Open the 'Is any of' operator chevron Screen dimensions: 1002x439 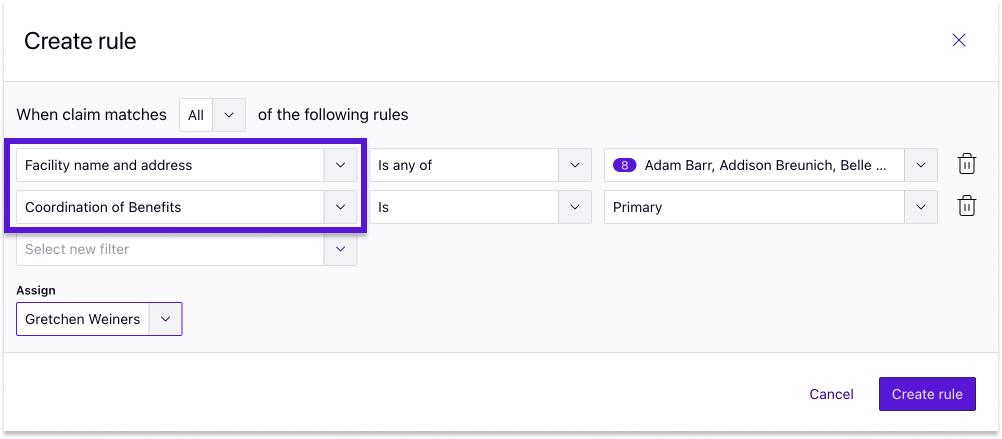point(575,165)
